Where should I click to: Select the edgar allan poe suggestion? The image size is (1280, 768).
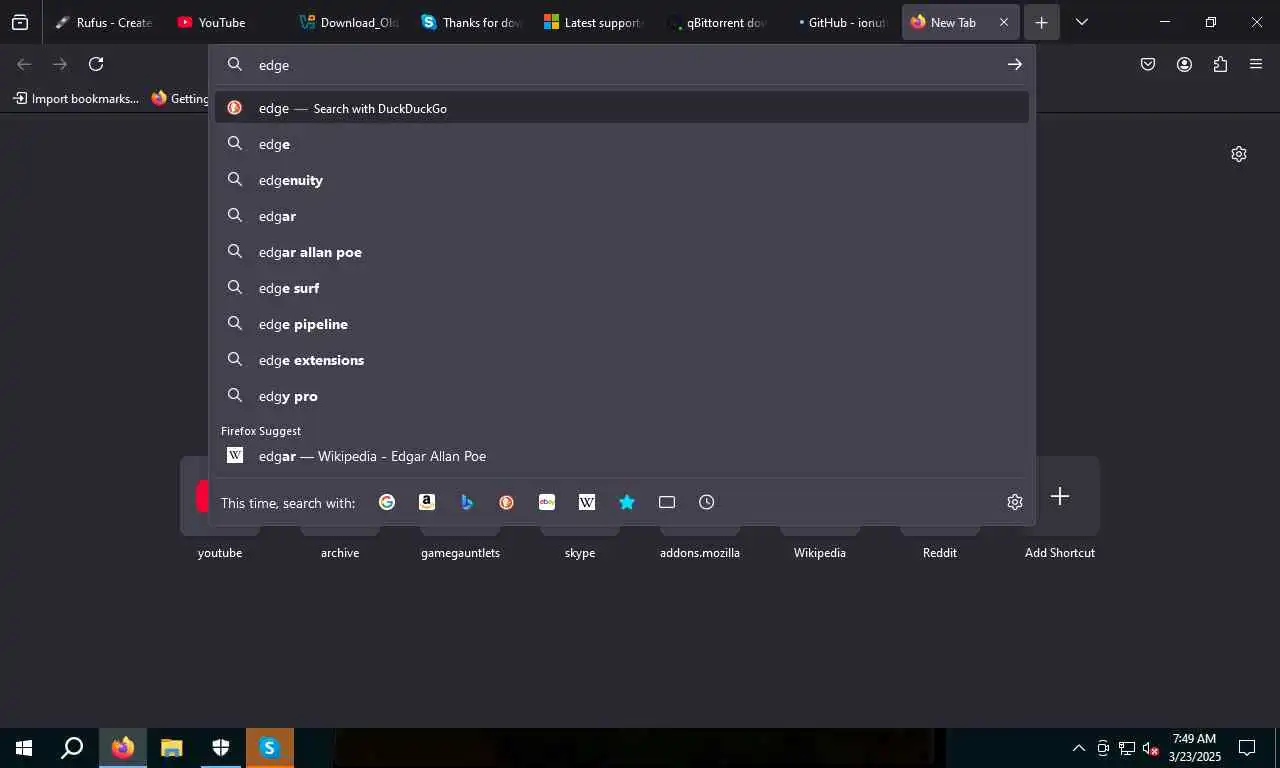(x=622, y=252)
